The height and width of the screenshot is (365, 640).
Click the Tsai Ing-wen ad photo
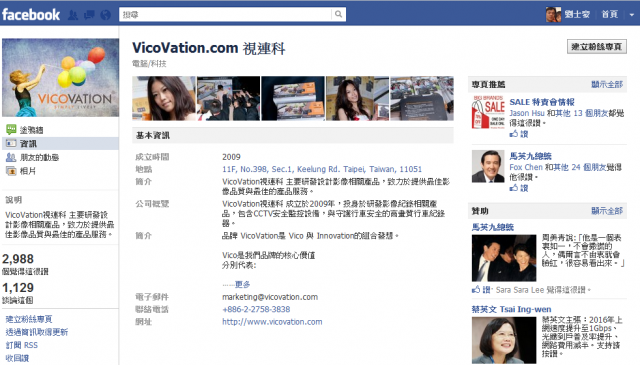(x=504, y=340)
